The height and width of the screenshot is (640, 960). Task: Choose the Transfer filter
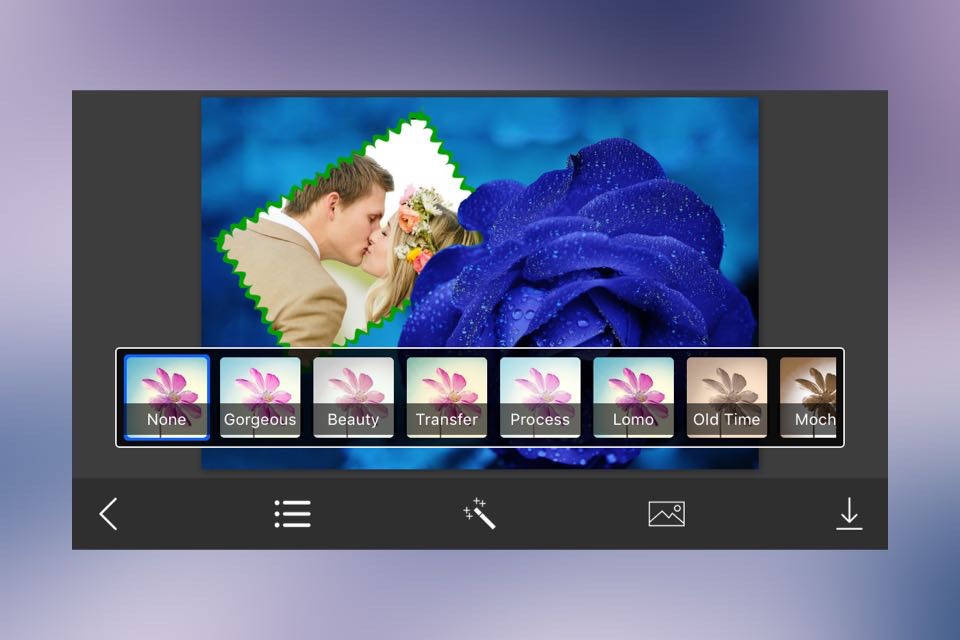[447, 397]
